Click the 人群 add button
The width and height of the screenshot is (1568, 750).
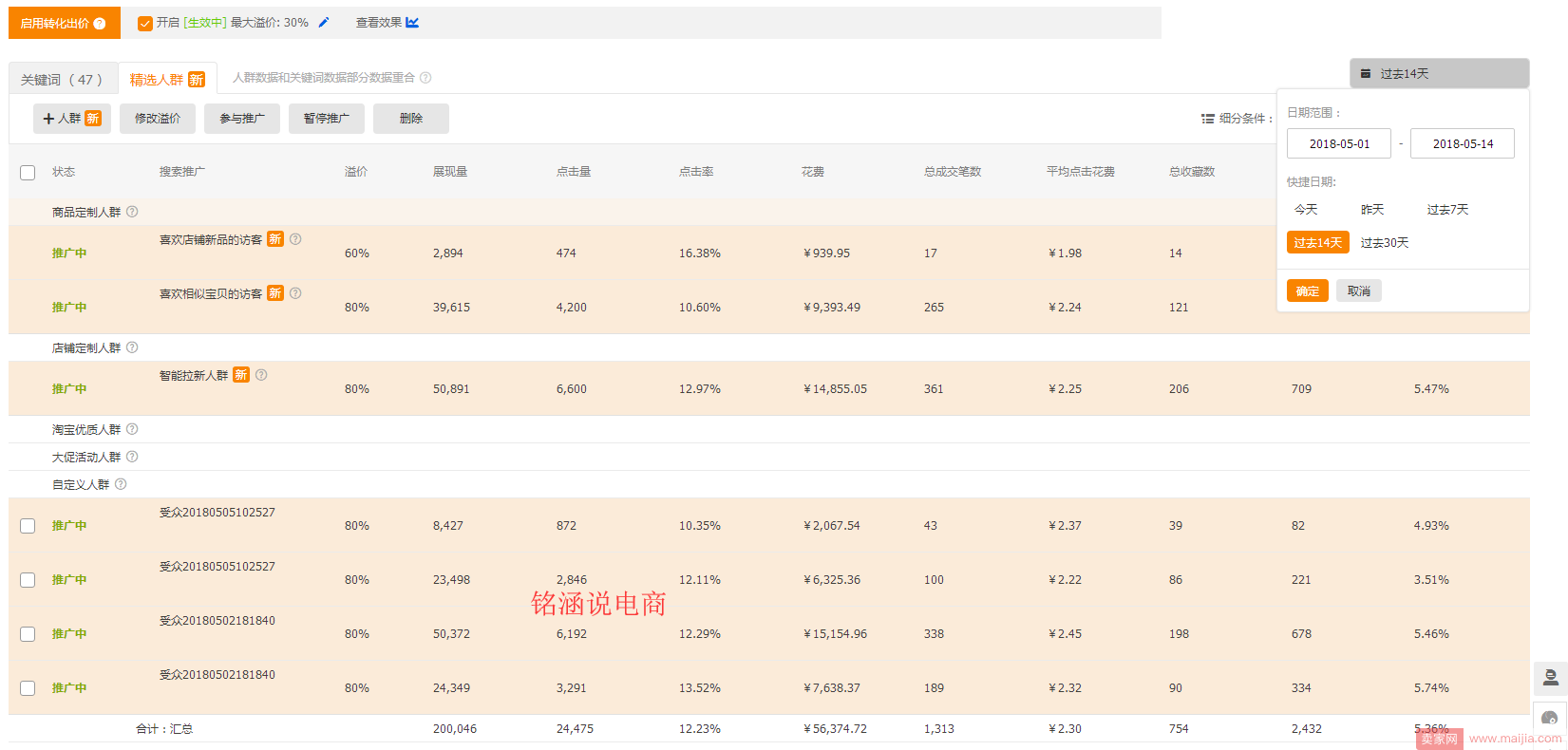point(72,119)
